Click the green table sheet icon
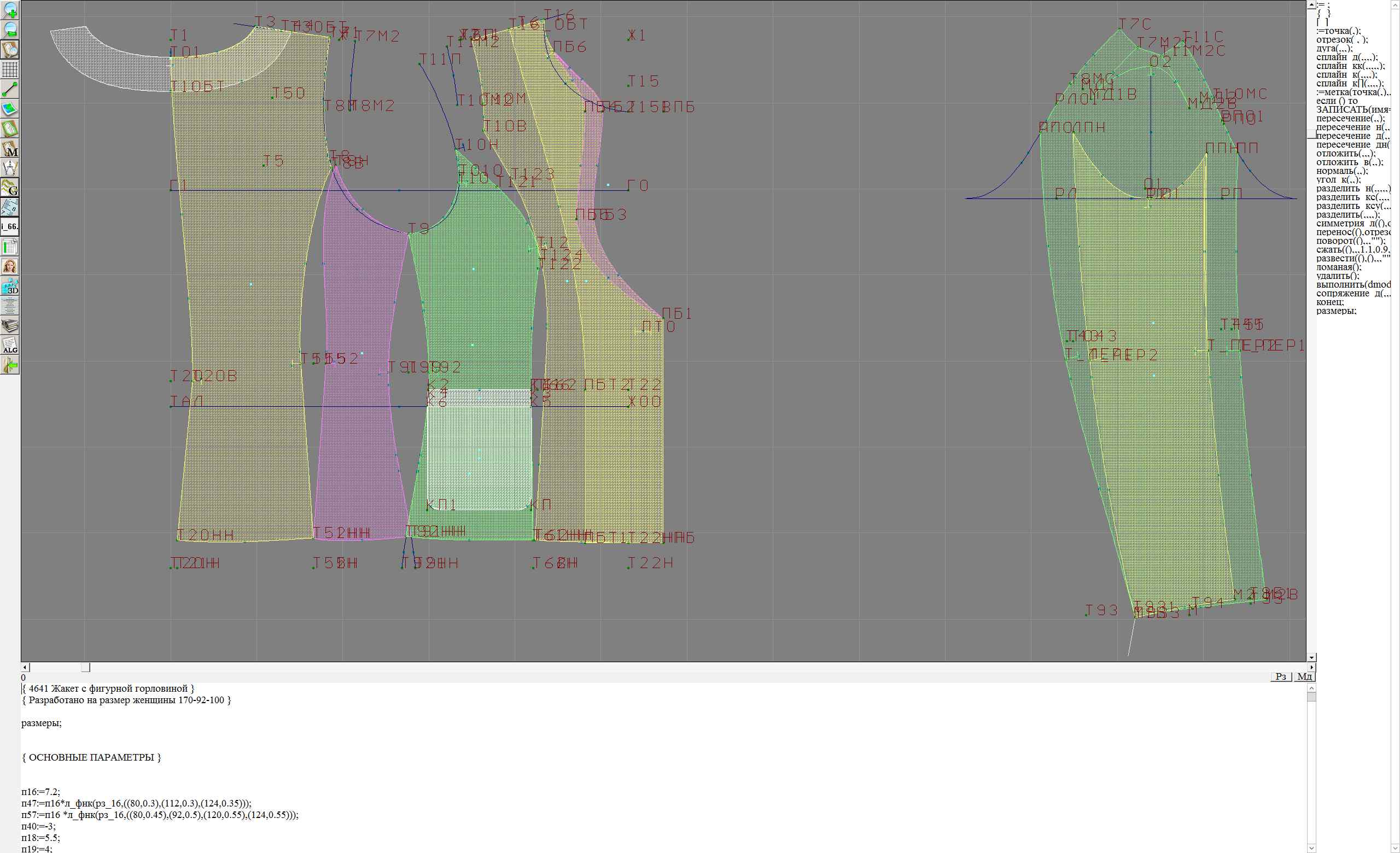The width and height of the screenshot is (1400, 853). click(x=10, y=247)
